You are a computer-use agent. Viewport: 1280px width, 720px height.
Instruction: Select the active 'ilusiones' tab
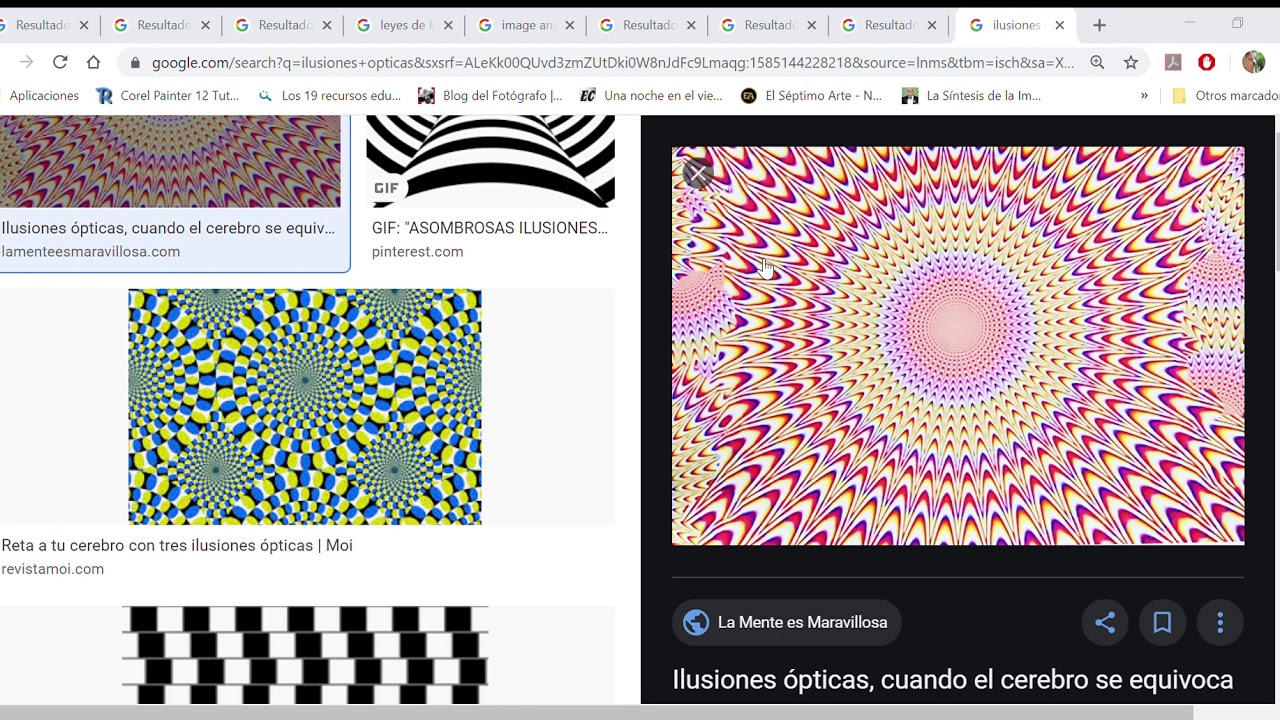point(1015,25)
